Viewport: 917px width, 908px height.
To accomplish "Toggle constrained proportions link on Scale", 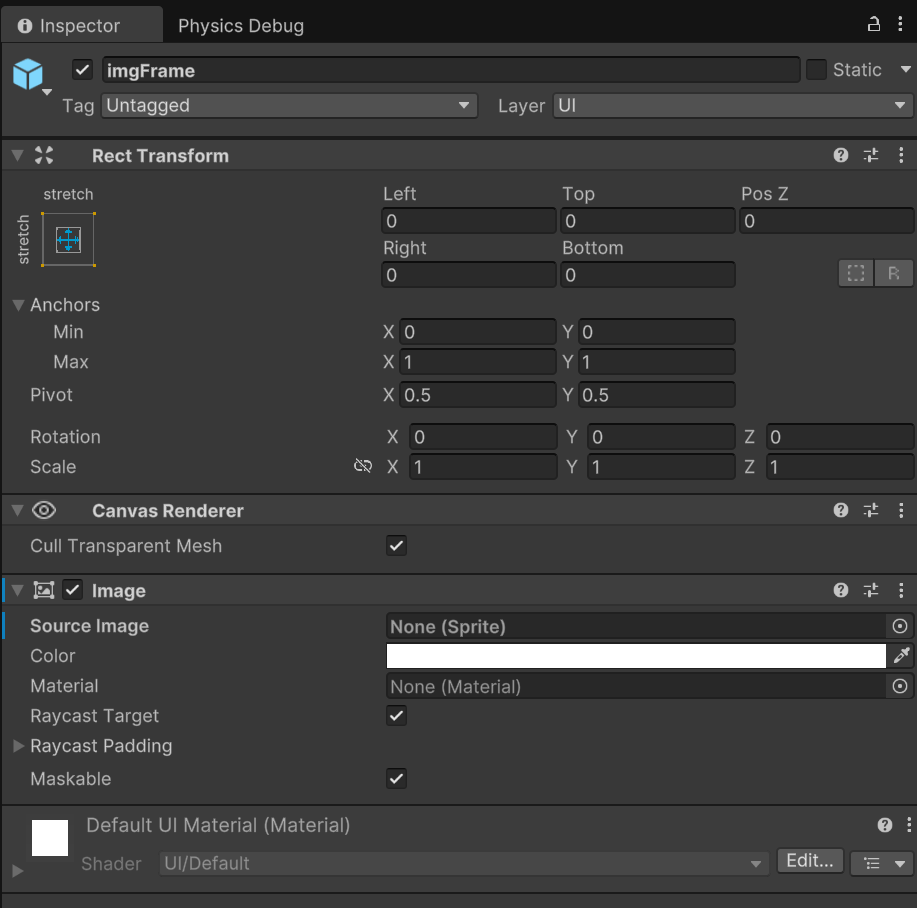I will [x=363, y=467].
